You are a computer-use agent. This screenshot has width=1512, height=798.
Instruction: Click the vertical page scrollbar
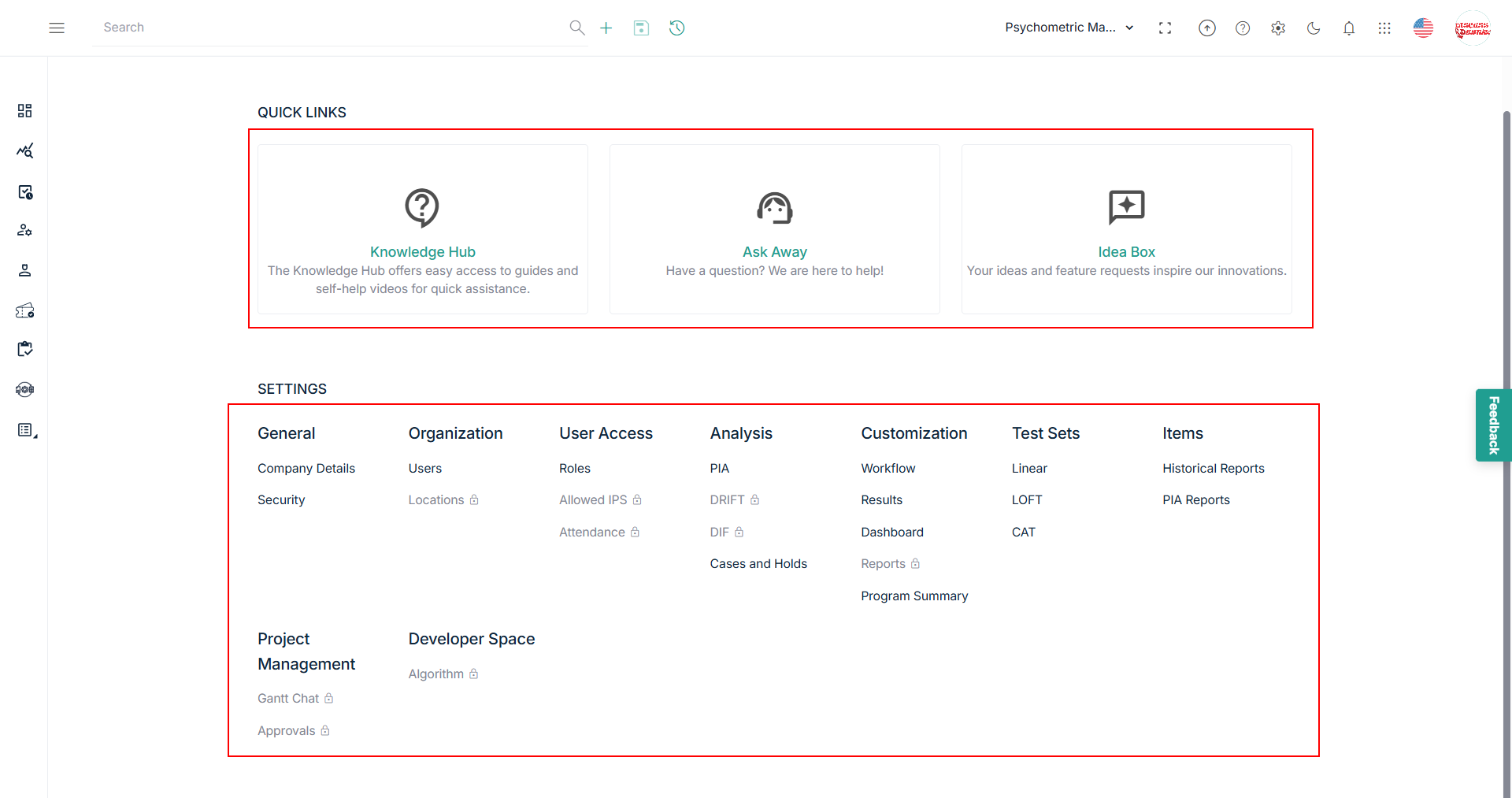1506,394
